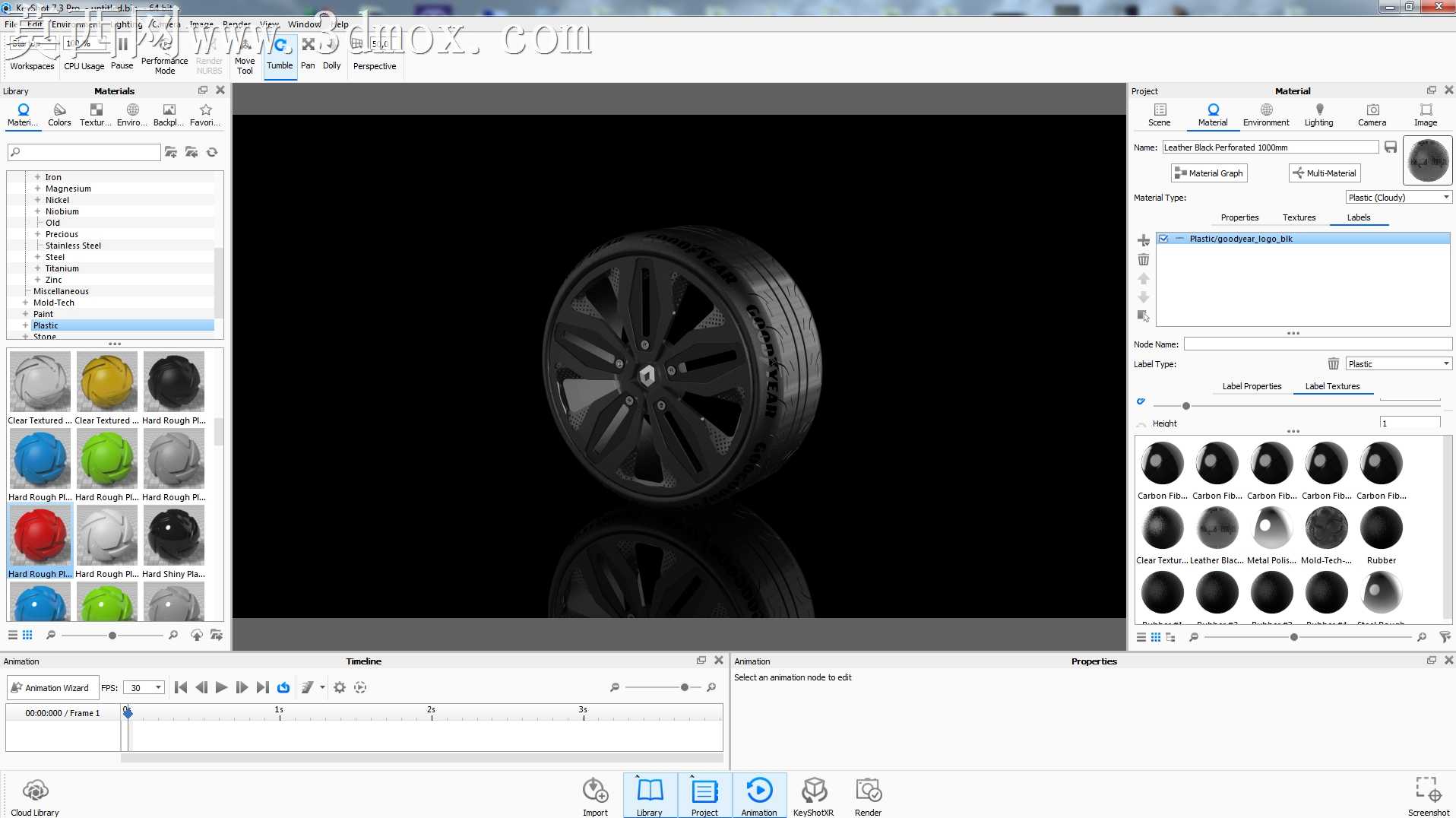Screen dimensions: 1456x818
Task: Adjust the library thumbnail size slider
Action: point(112,636)
